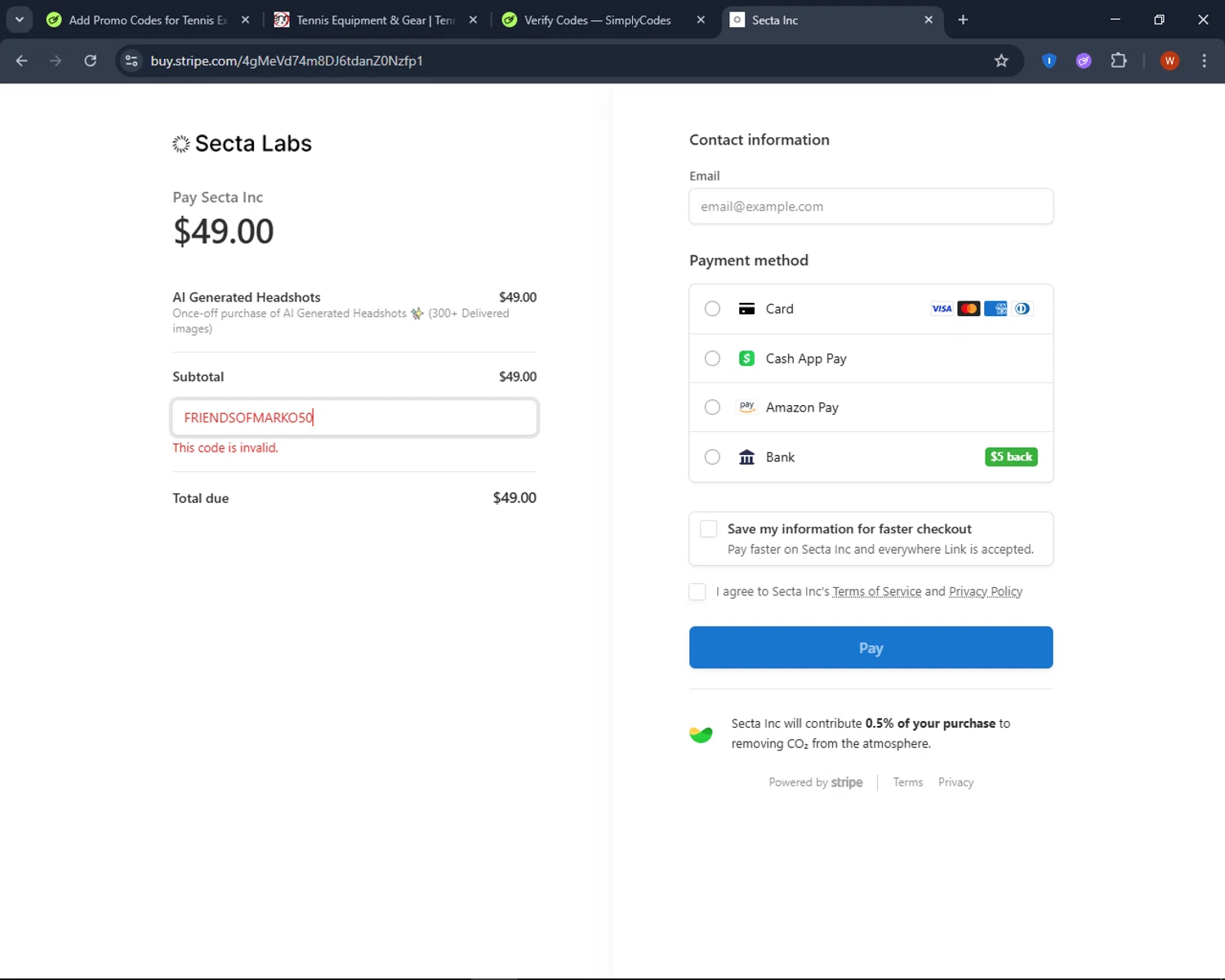Click the forward navigation arrow
This screenshot has width=1225, height=980.
click(x=56, y=60)
